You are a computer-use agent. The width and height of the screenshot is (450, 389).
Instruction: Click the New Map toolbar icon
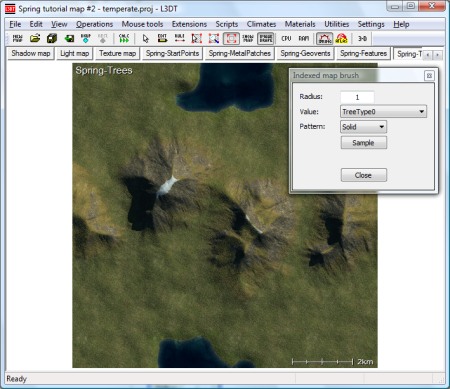17,39
